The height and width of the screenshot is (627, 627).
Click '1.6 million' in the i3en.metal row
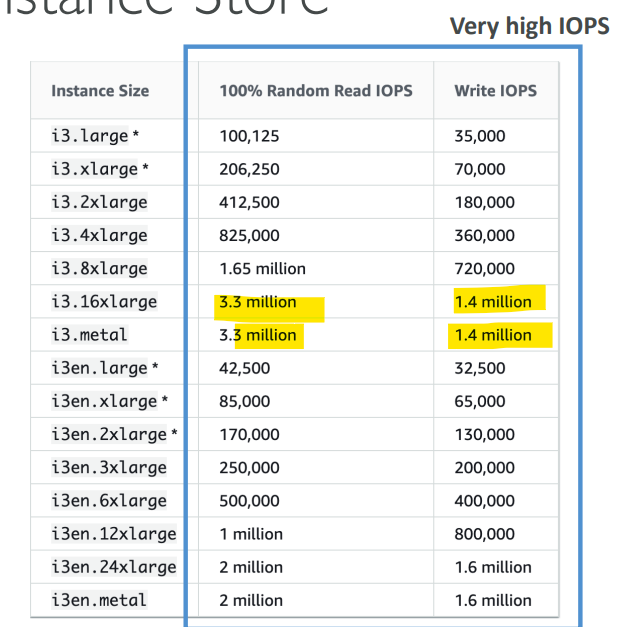pyautogui.click(x=493, y=601)
